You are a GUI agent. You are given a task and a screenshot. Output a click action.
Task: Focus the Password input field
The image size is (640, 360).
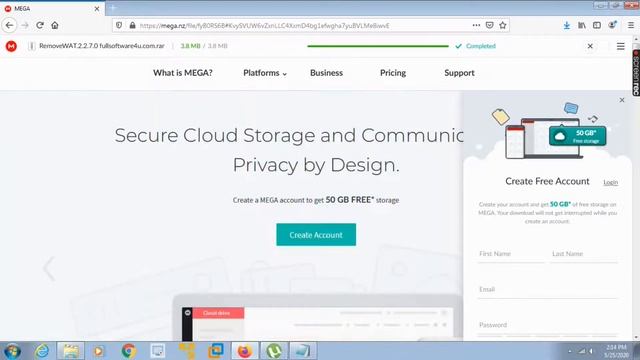click(548, 325)
